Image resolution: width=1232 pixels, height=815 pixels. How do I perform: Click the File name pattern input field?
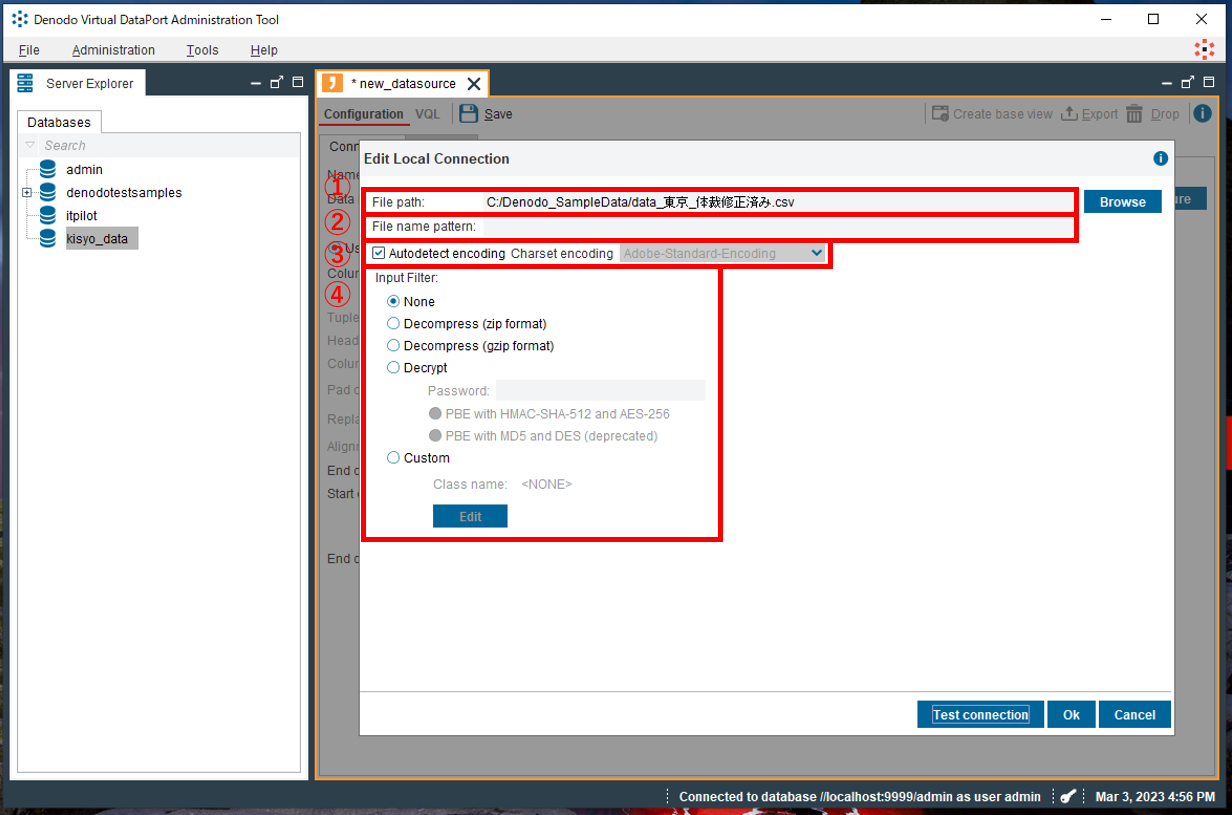[x=700, y=226]
